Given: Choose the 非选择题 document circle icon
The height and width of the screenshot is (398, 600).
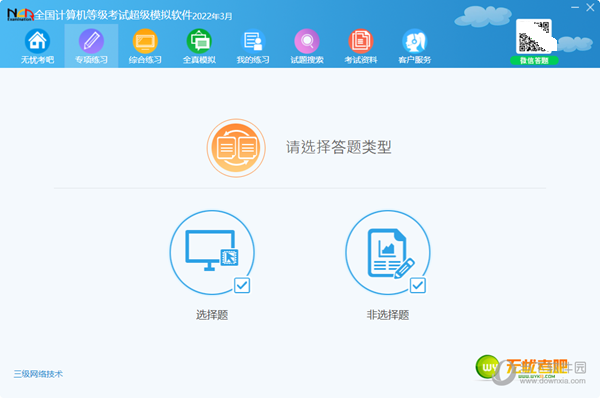Looking at the screenshot, I should pos(388,253).
